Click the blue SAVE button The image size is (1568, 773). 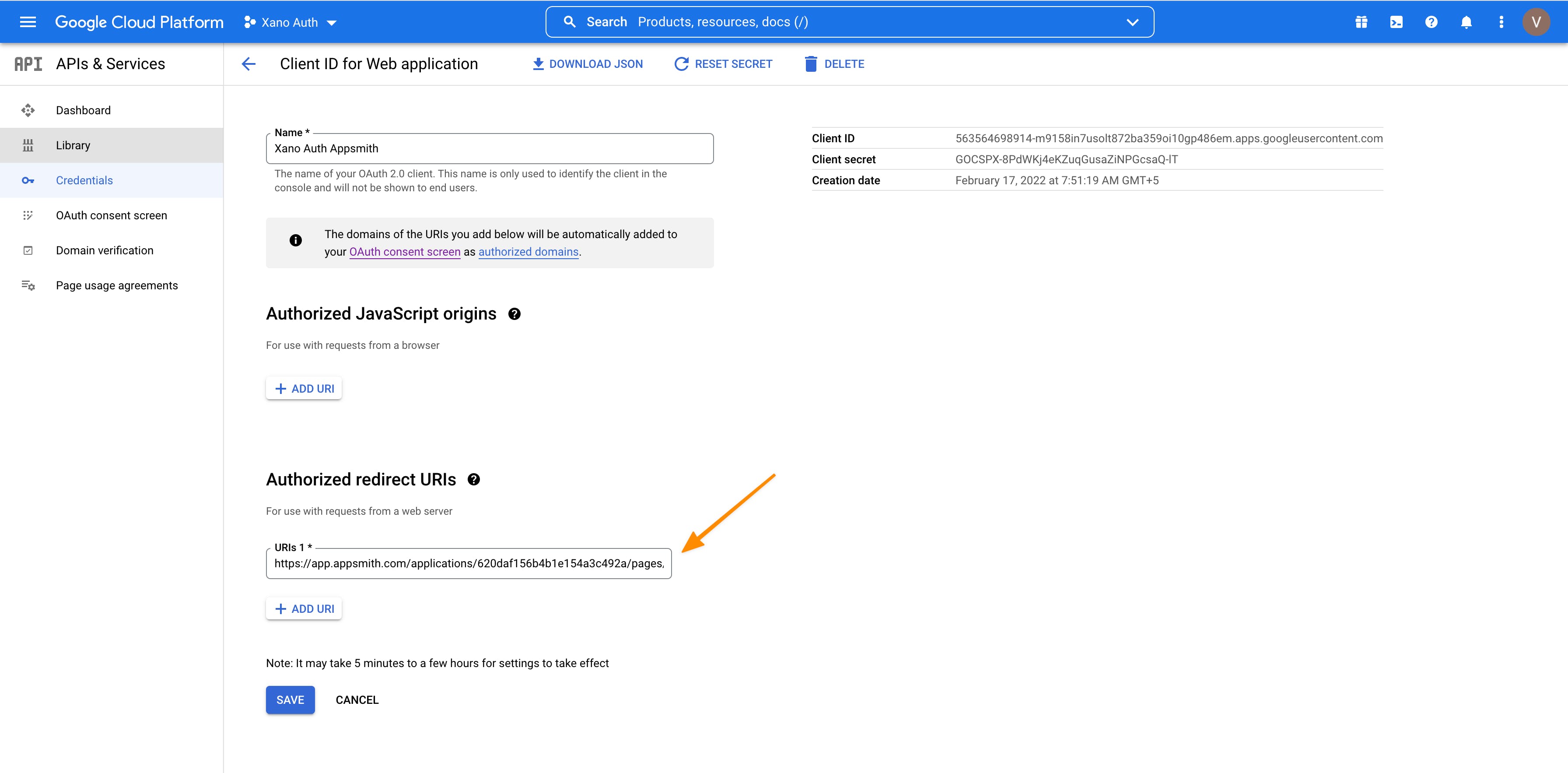pyautogui.click(x=290, y=700)
